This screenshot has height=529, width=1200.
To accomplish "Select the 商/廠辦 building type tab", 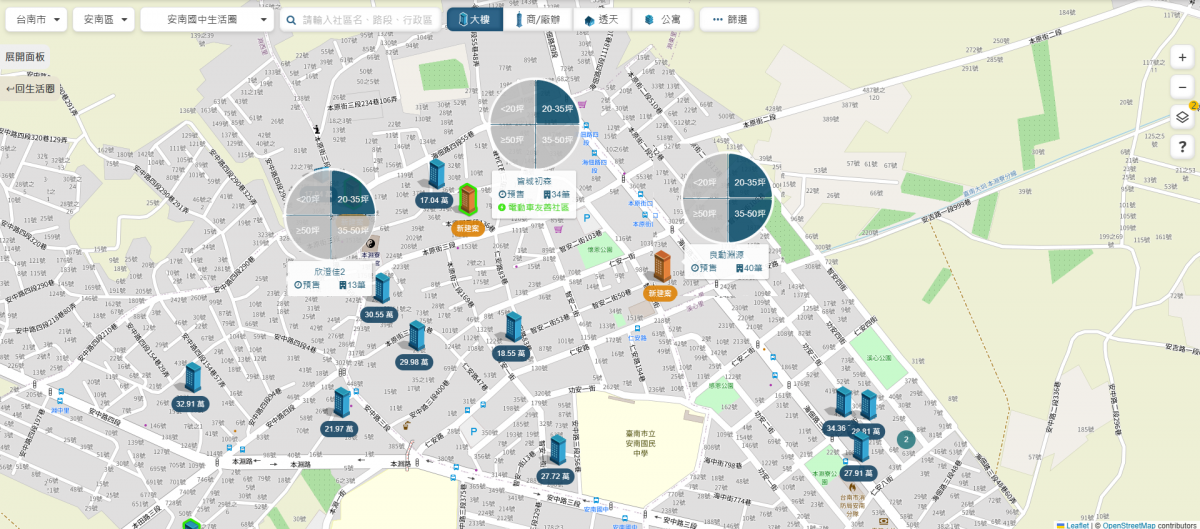I will click(538, 20).
